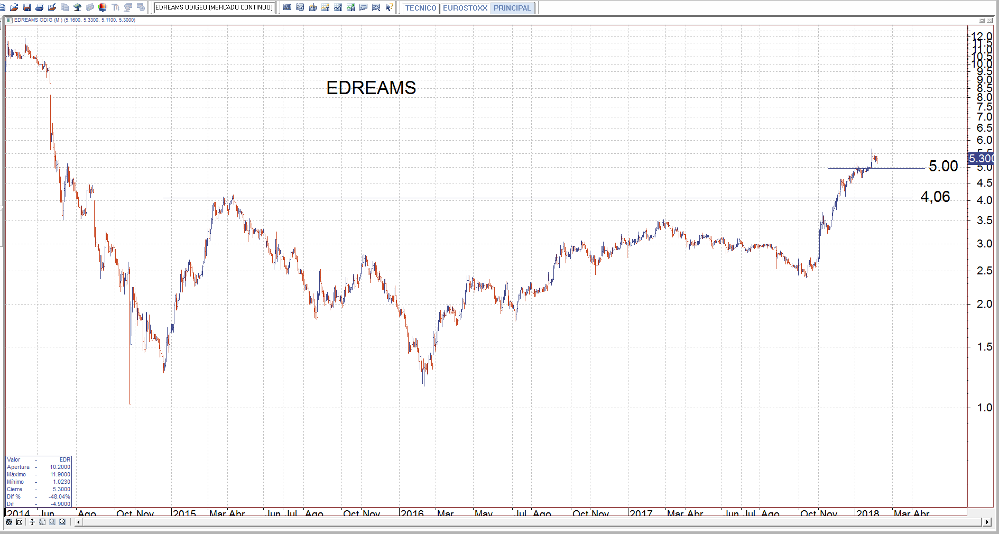The image size is (999, 534).
Task: Click the open folder icon in toolbar
Action: point(13,8)
